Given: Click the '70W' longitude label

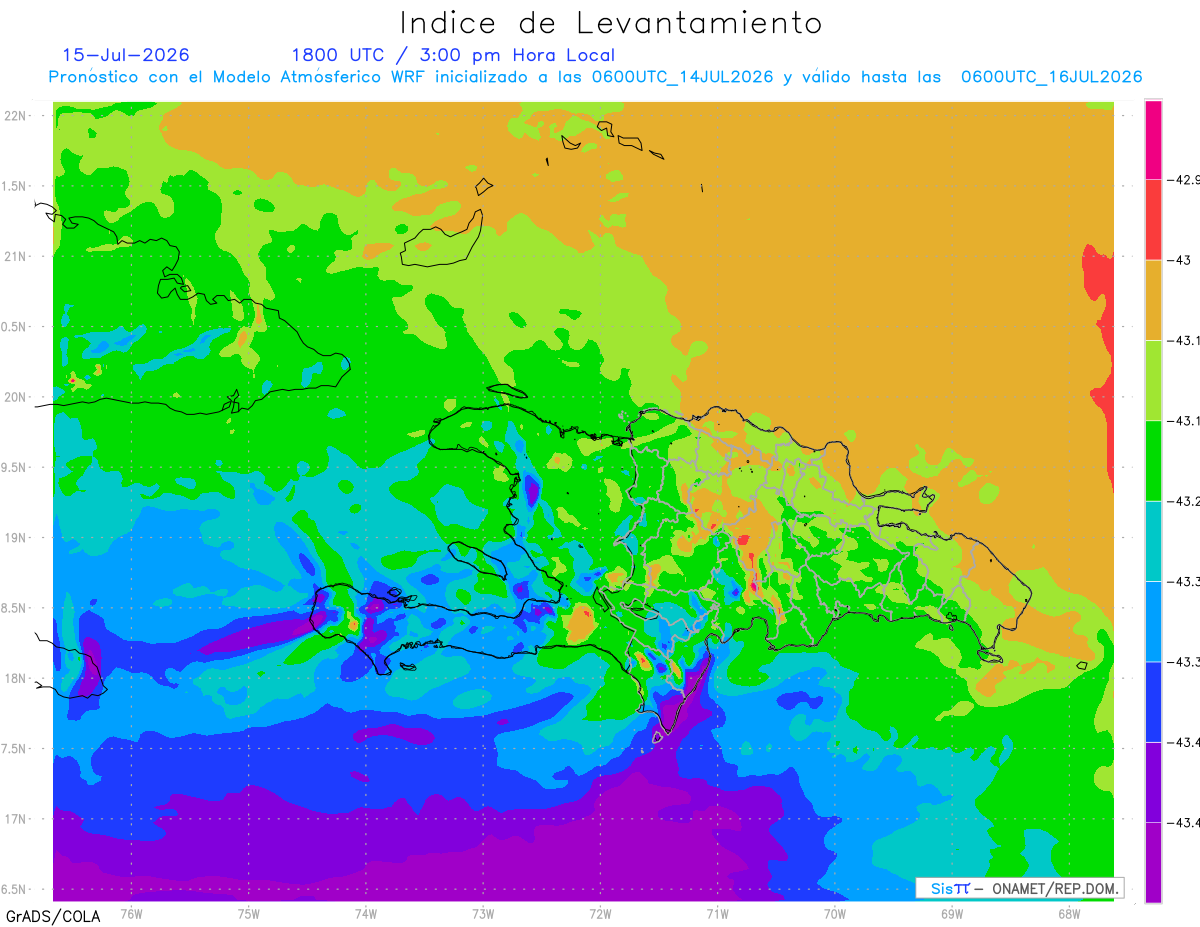Looking at the screenshot, I should coord(835,913).
